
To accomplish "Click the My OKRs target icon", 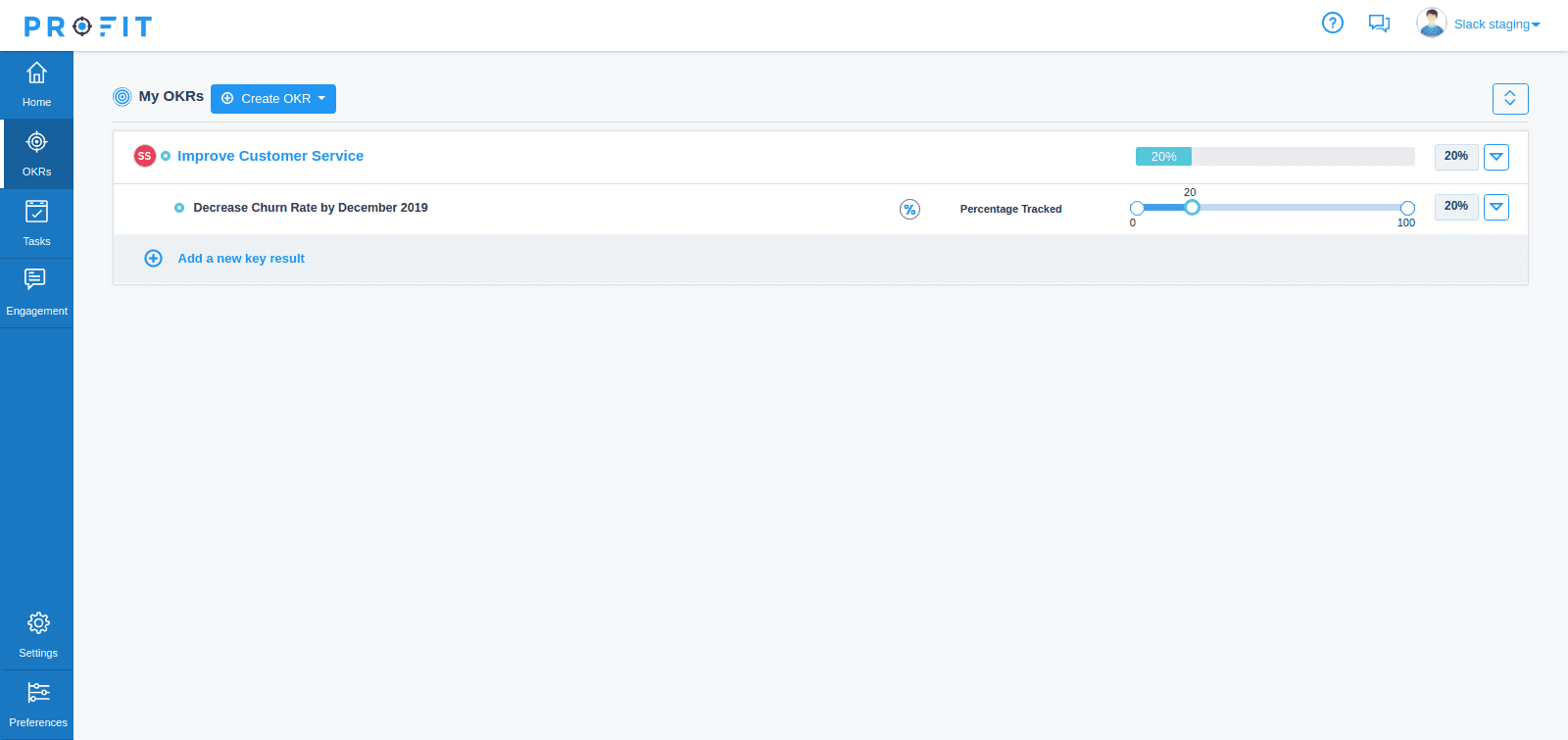I will pos(122,97).
